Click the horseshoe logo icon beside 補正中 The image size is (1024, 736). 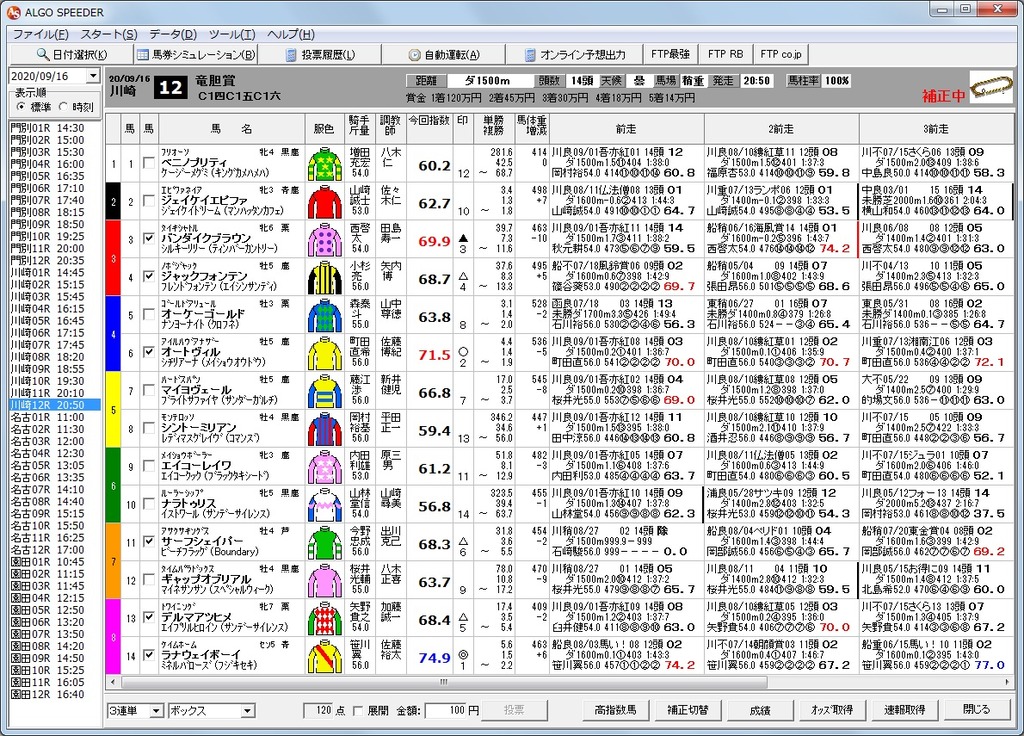click(x=991, y=88)
